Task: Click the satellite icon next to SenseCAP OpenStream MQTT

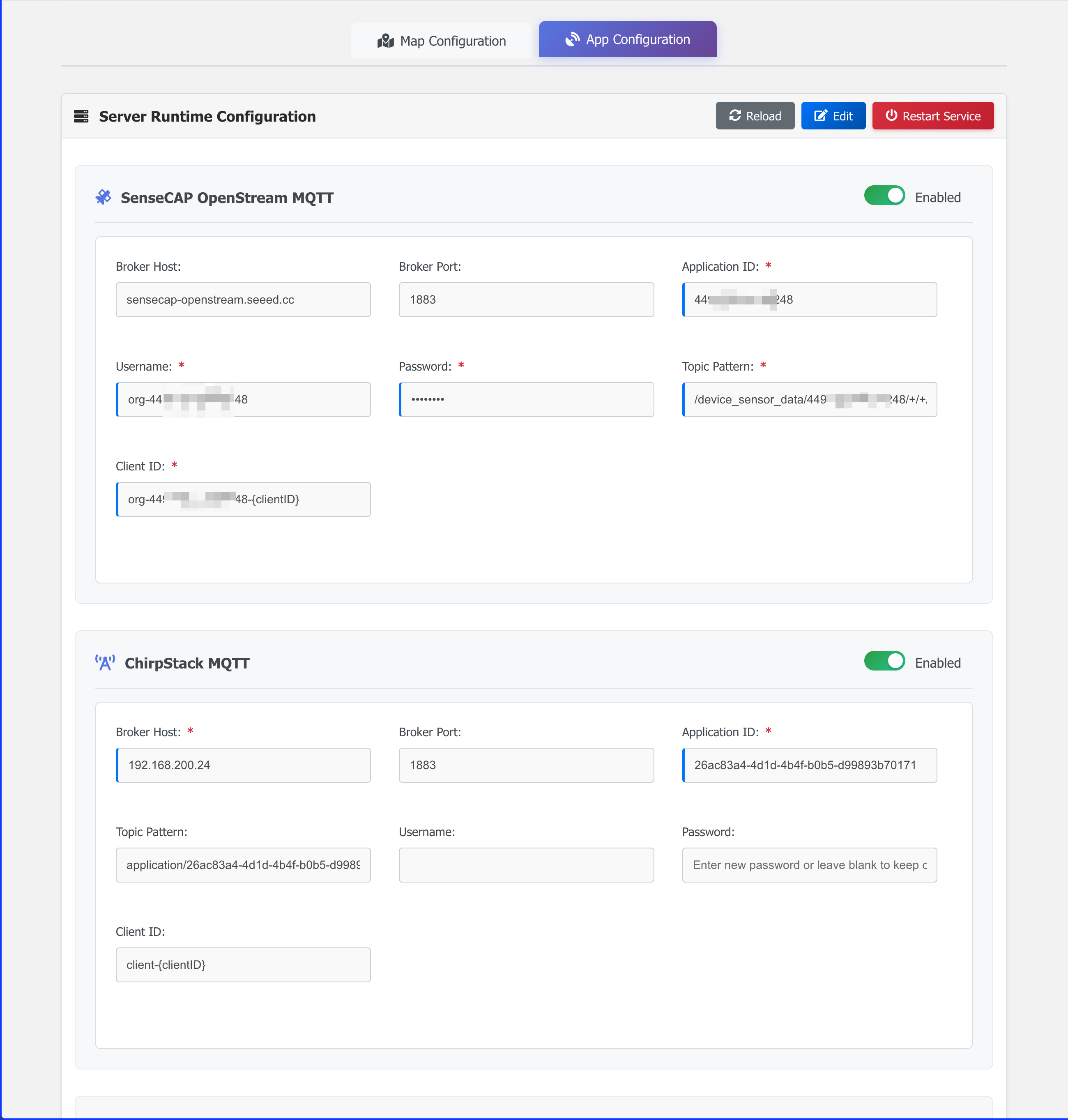Action: (x=104, y=197)
